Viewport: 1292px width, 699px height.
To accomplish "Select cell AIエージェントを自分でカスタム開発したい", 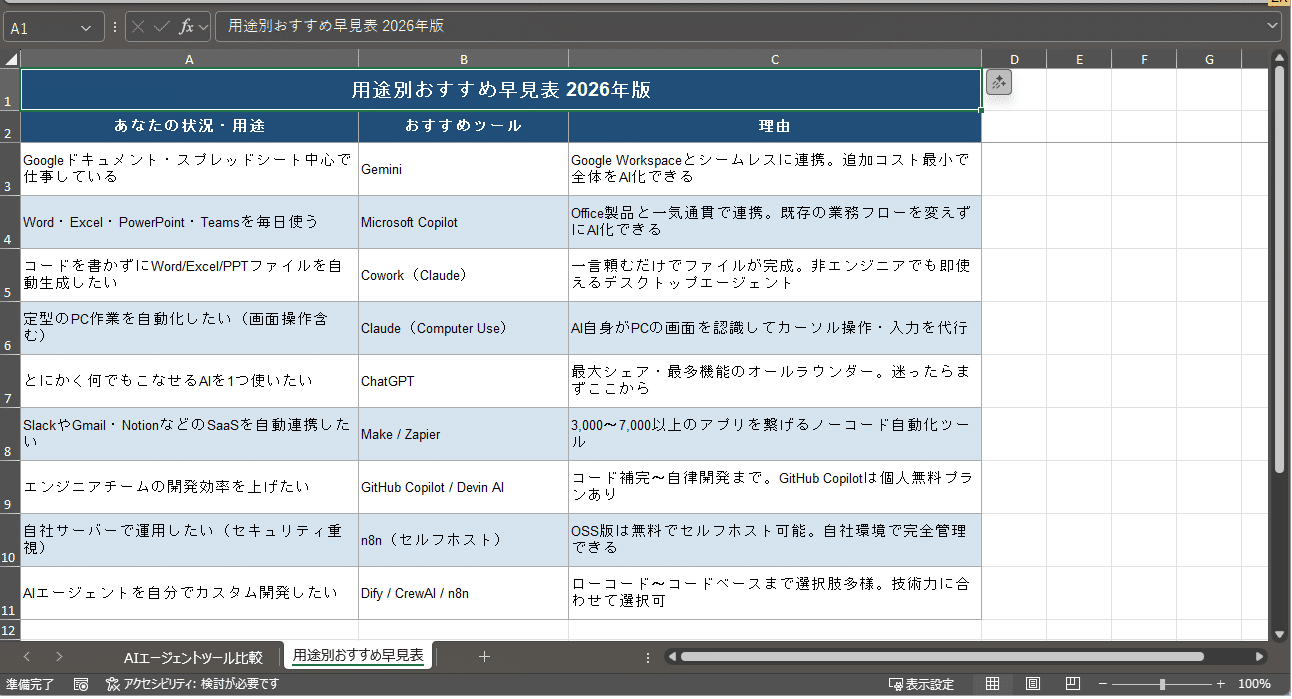I will point(190,593).
